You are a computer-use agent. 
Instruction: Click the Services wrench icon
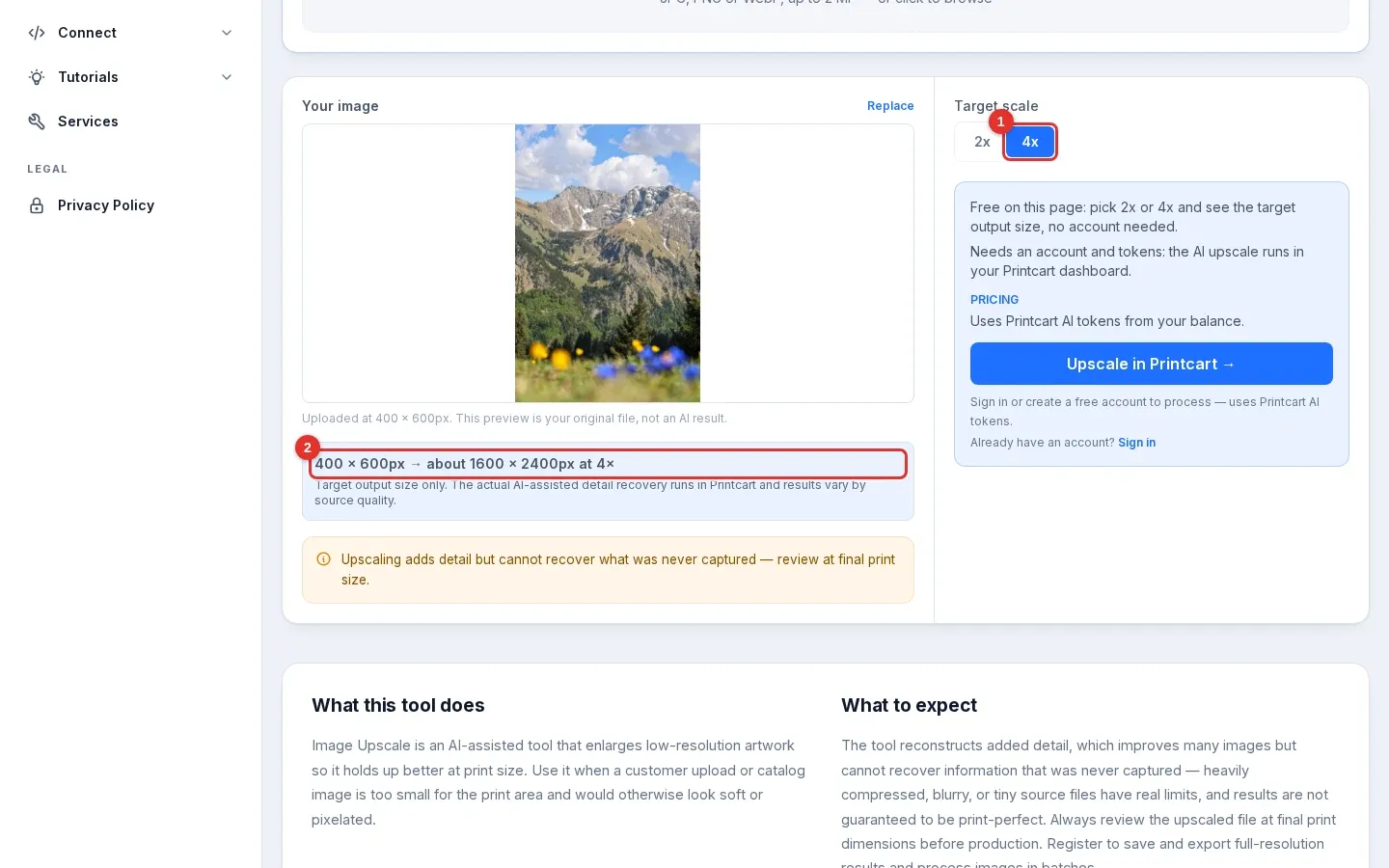click(x=37, y=122)
